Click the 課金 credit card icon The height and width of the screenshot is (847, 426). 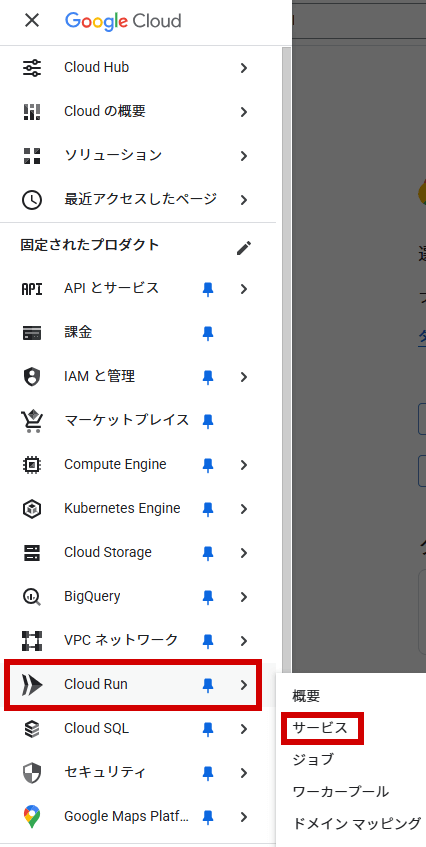coord(32,333)
